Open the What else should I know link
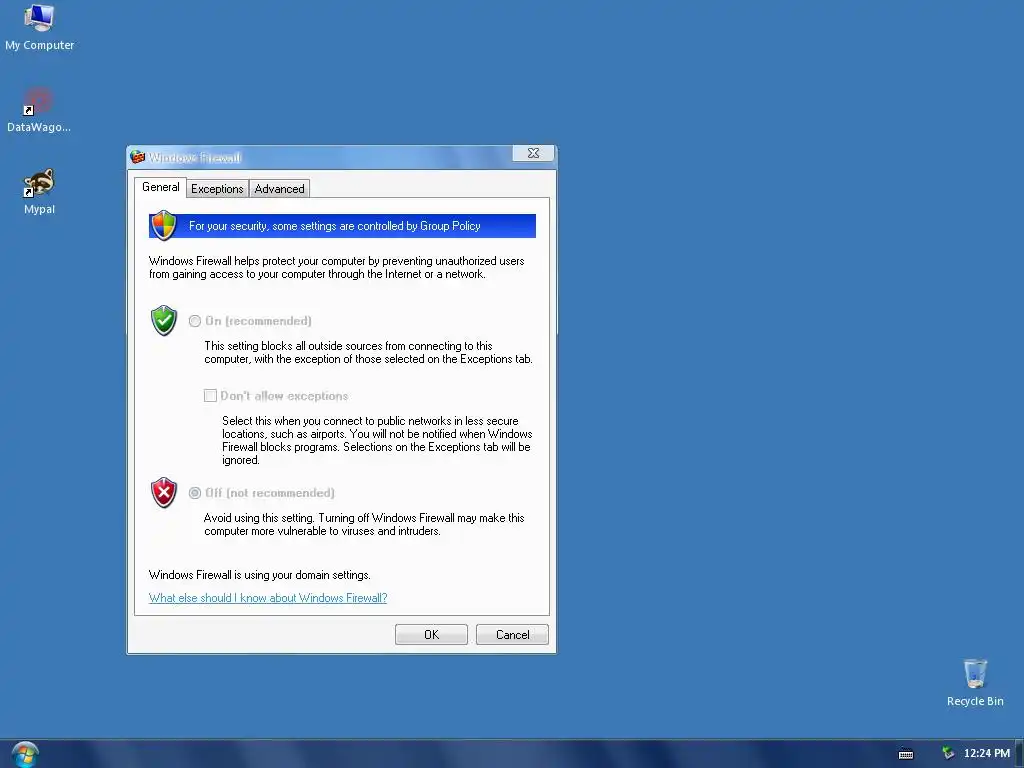The width and height of the screenshot is (1024, 768). coord(268,598)
